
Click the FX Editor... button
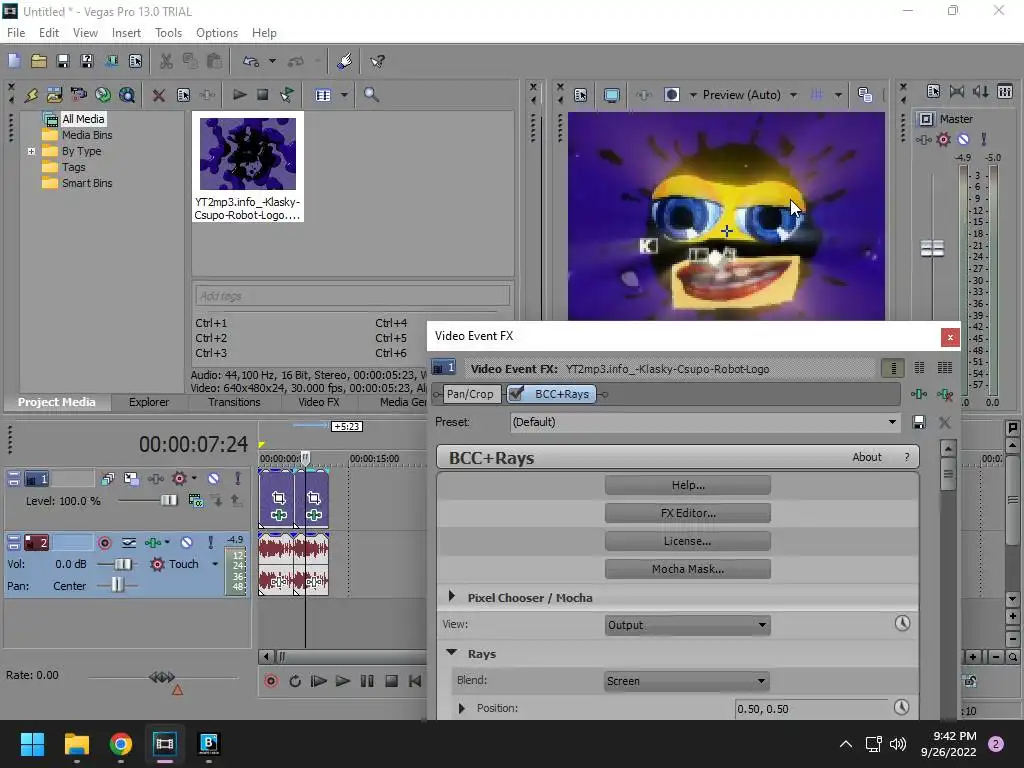(x=688, y=513)
